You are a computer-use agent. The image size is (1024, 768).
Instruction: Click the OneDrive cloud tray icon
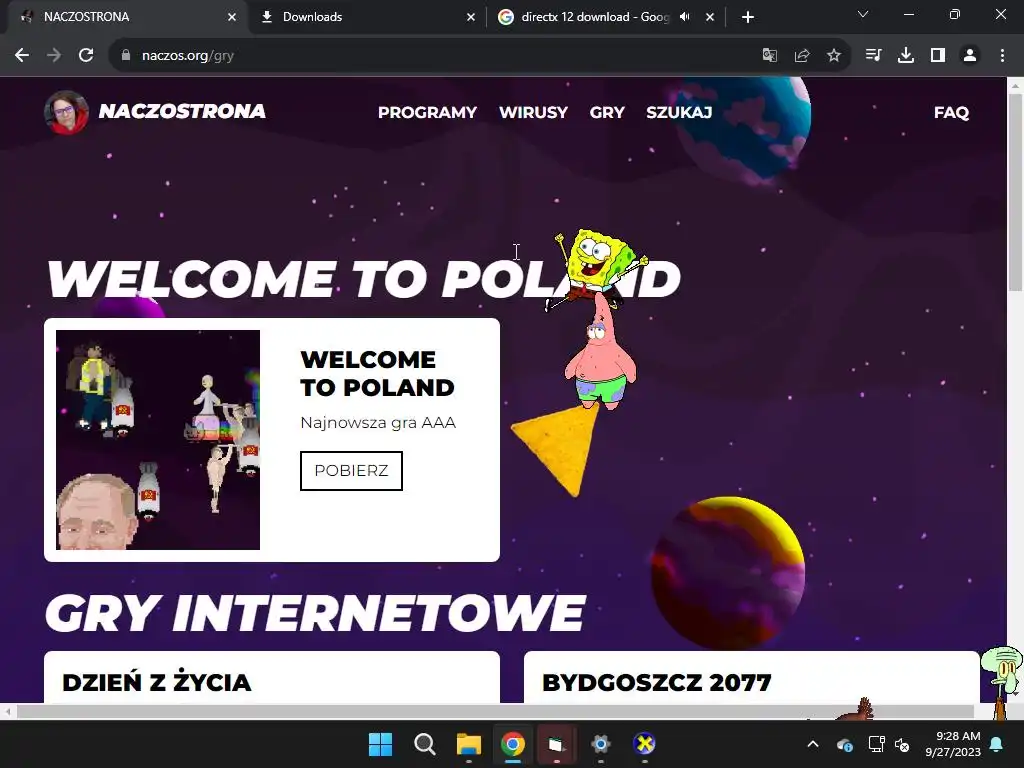tap(844, 744)
